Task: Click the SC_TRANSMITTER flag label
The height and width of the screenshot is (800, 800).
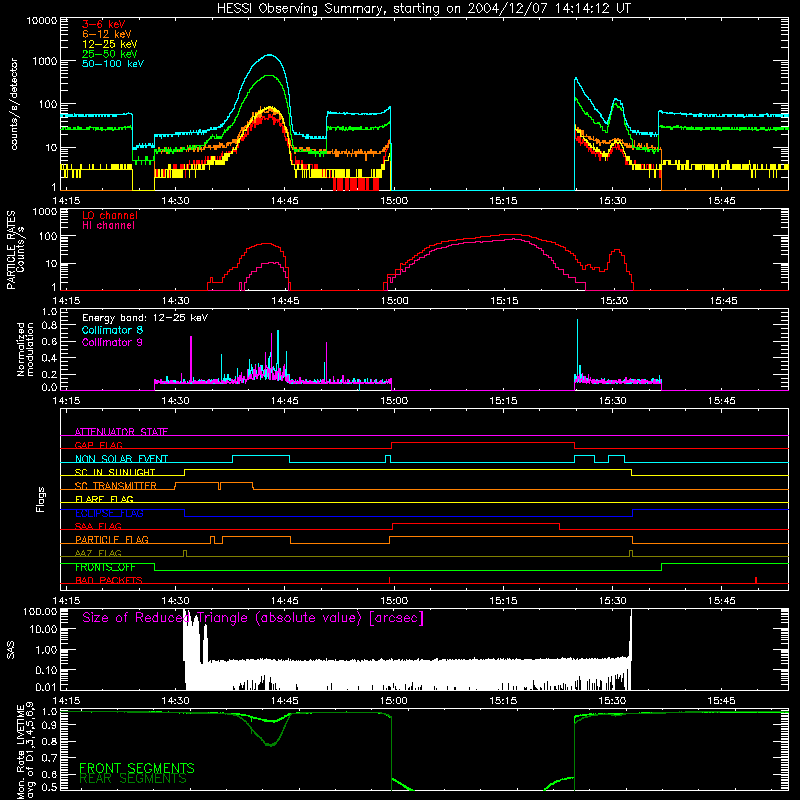Action: (115, 486)
